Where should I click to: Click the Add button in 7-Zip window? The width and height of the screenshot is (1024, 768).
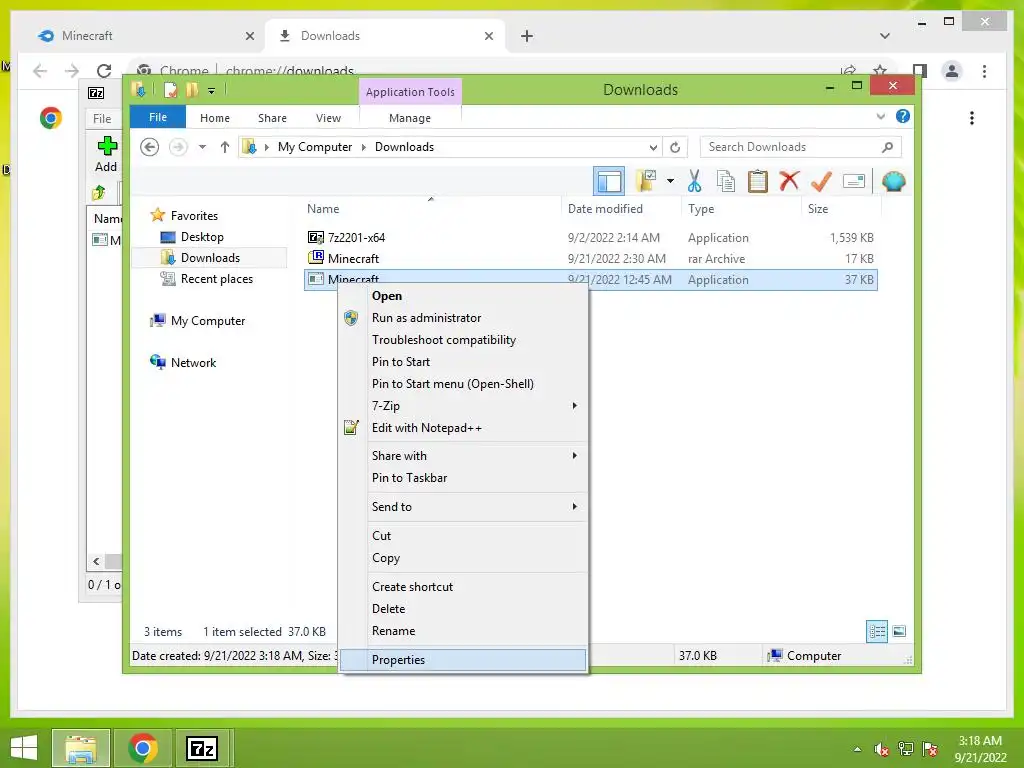(x=106, y=155)
